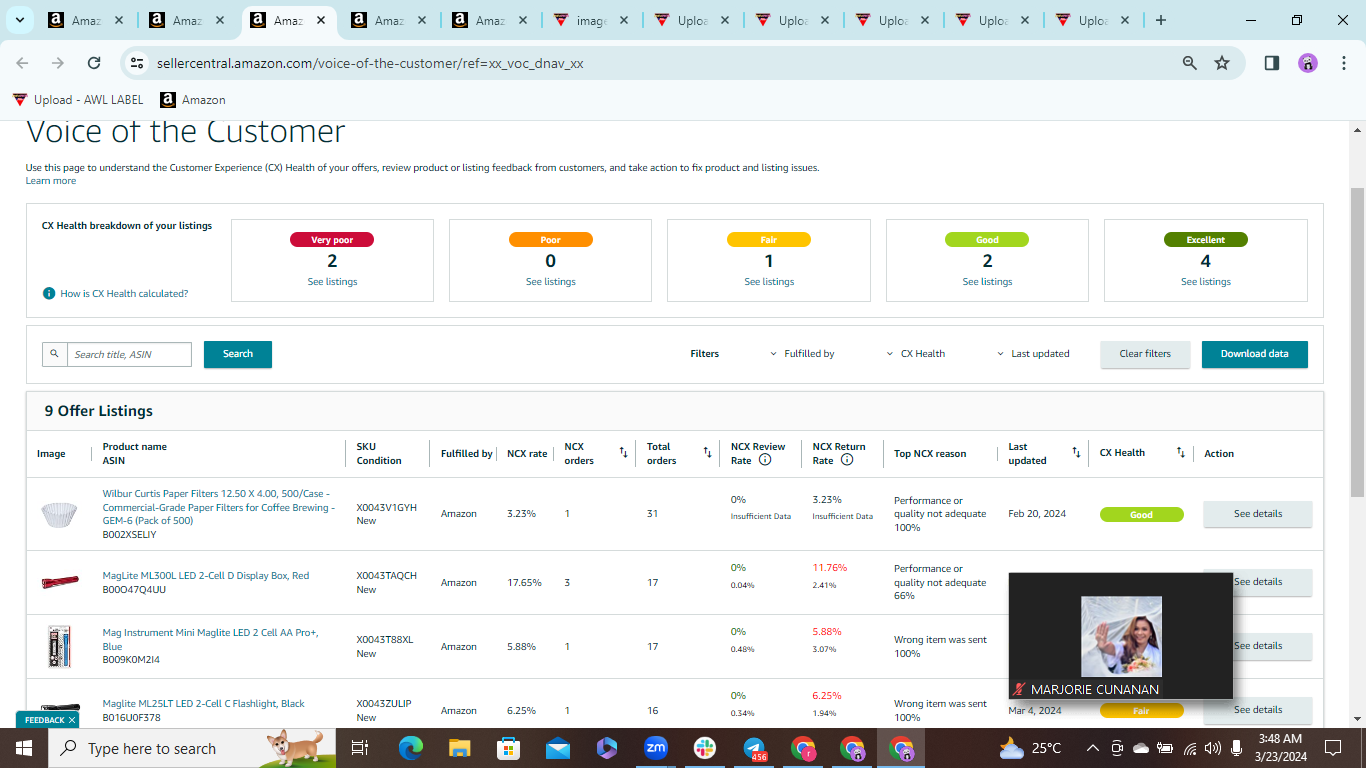
Task: Sort table by Last updated column
Action: click(1076, 453)
